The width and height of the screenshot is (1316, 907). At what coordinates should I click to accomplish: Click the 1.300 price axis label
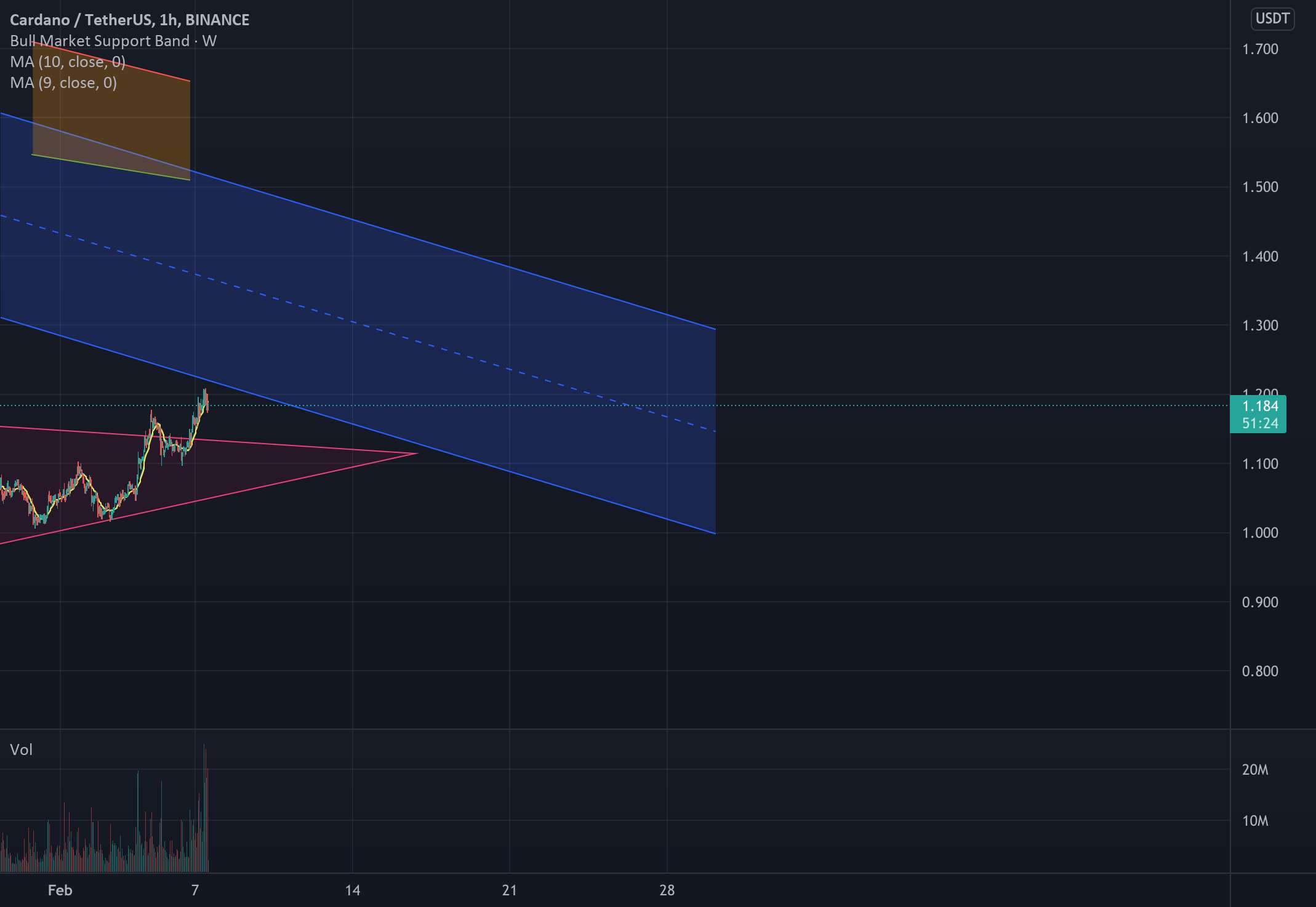1259,325
